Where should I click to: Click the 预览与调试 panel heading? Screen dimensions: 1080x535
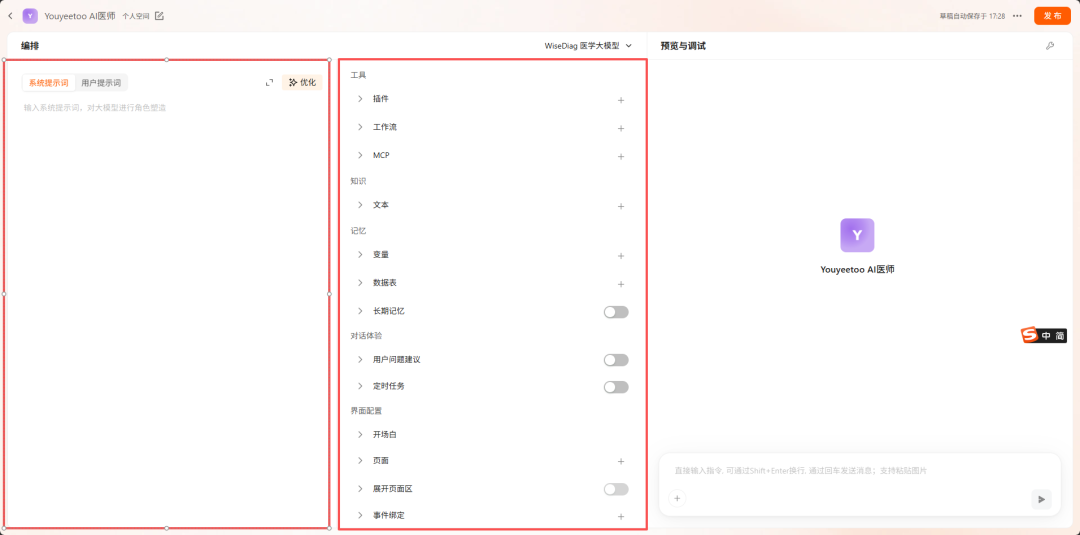[x=683, y=46]
